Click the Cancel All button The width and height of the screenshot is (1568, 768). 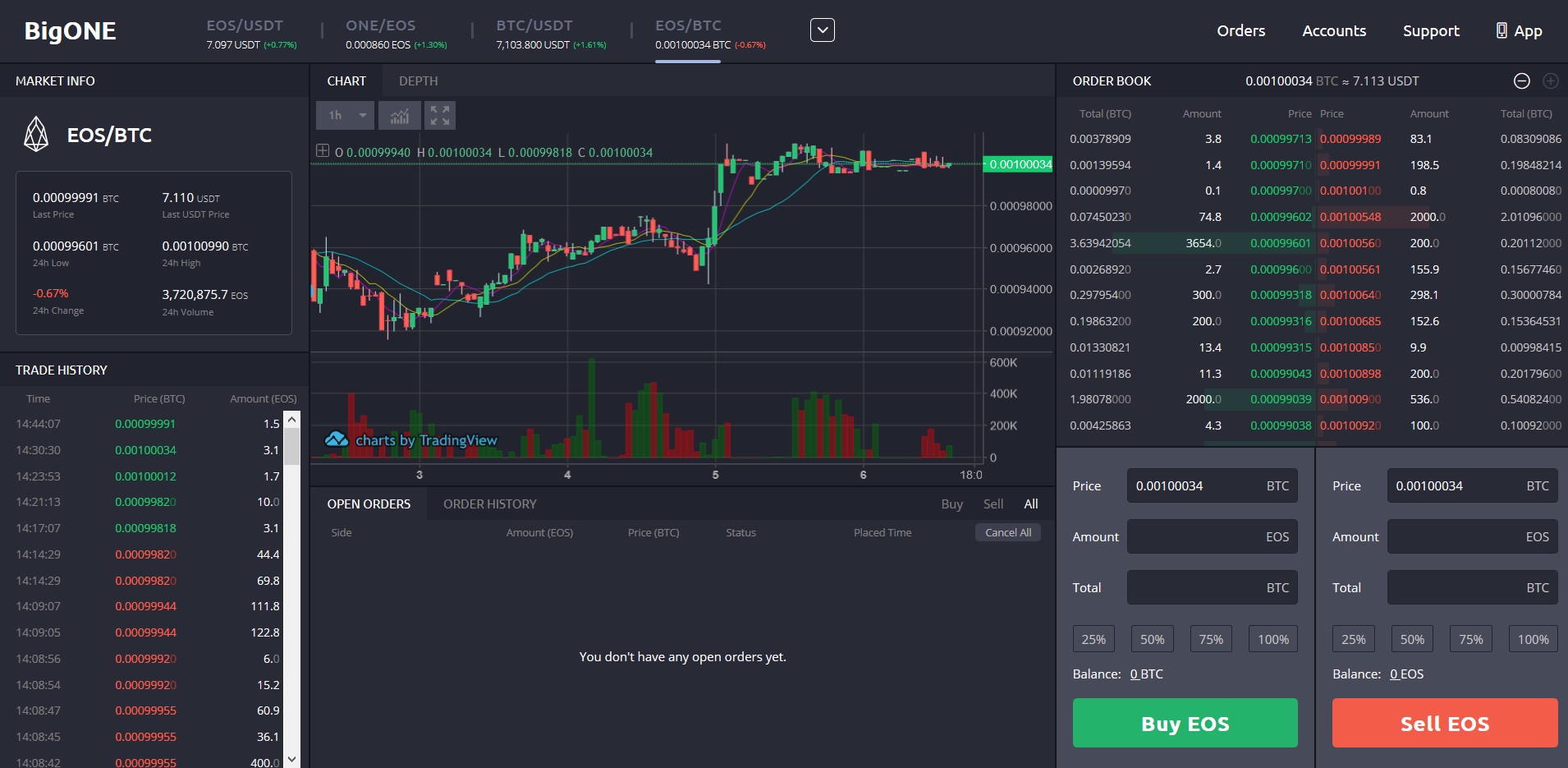1008,532
